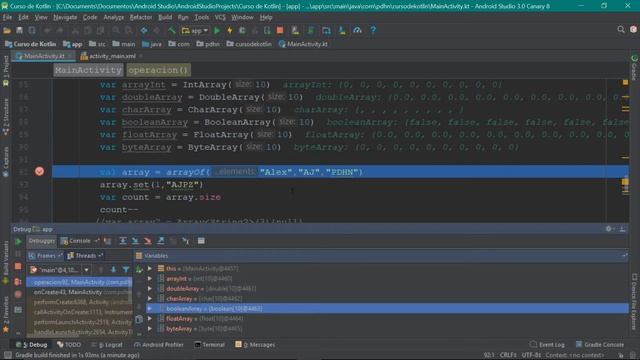Screen dimensions: 640x360
Task: Click the Open folder toolbar icon
Action: (x=7, y=31)
